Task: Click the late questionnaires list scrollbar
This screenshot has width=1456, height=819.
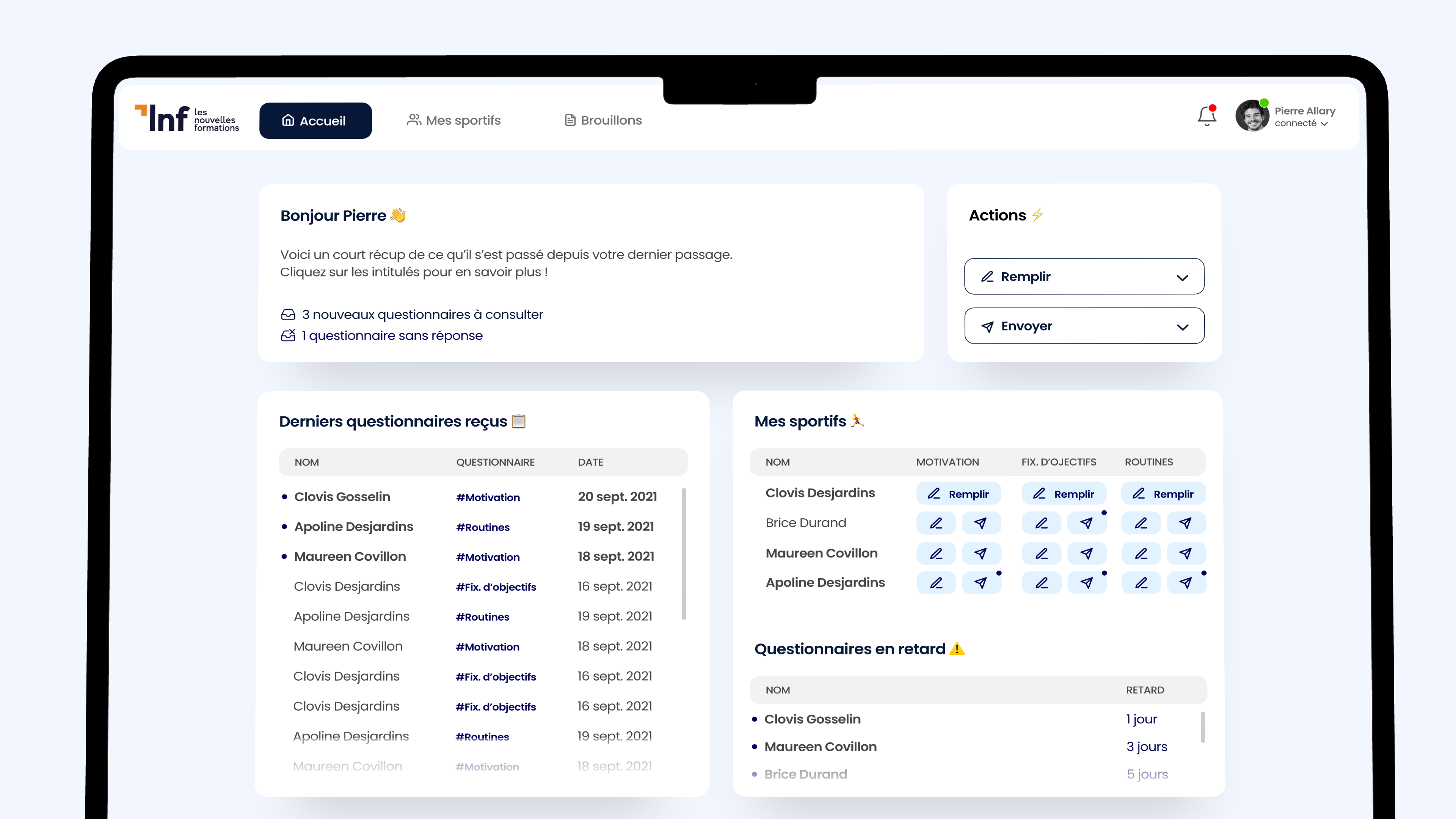Action: tap(1202, 727)
